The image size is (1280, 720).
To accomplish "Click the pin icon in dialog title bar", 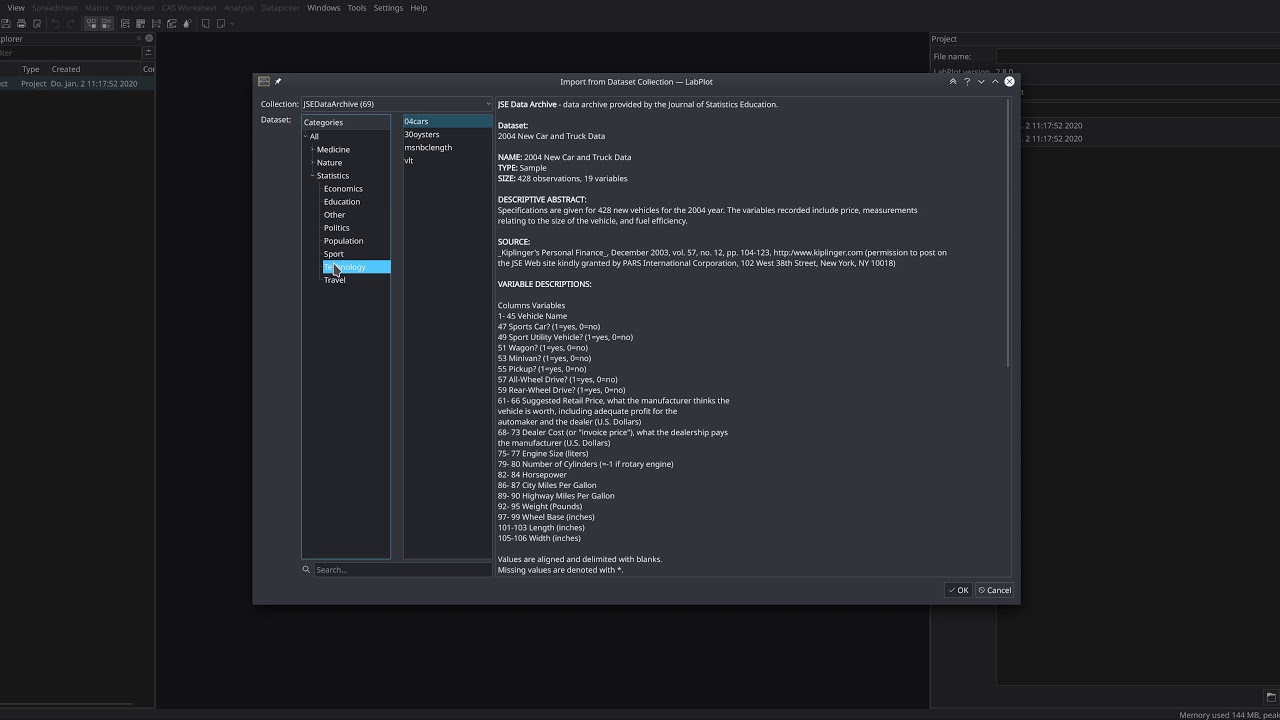I will (278, 81).
